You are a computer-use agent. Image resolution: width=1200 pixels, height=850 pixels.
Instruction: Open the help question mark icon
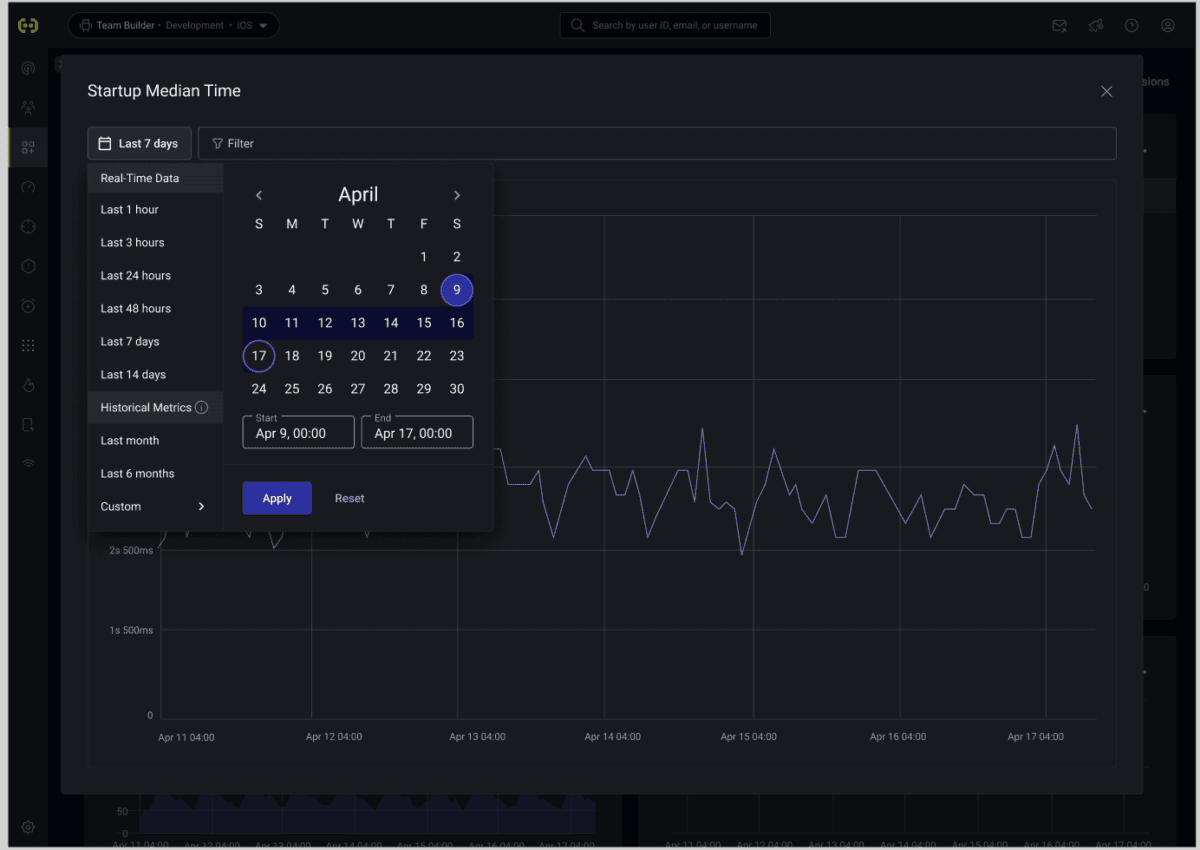pos(1131,26)
